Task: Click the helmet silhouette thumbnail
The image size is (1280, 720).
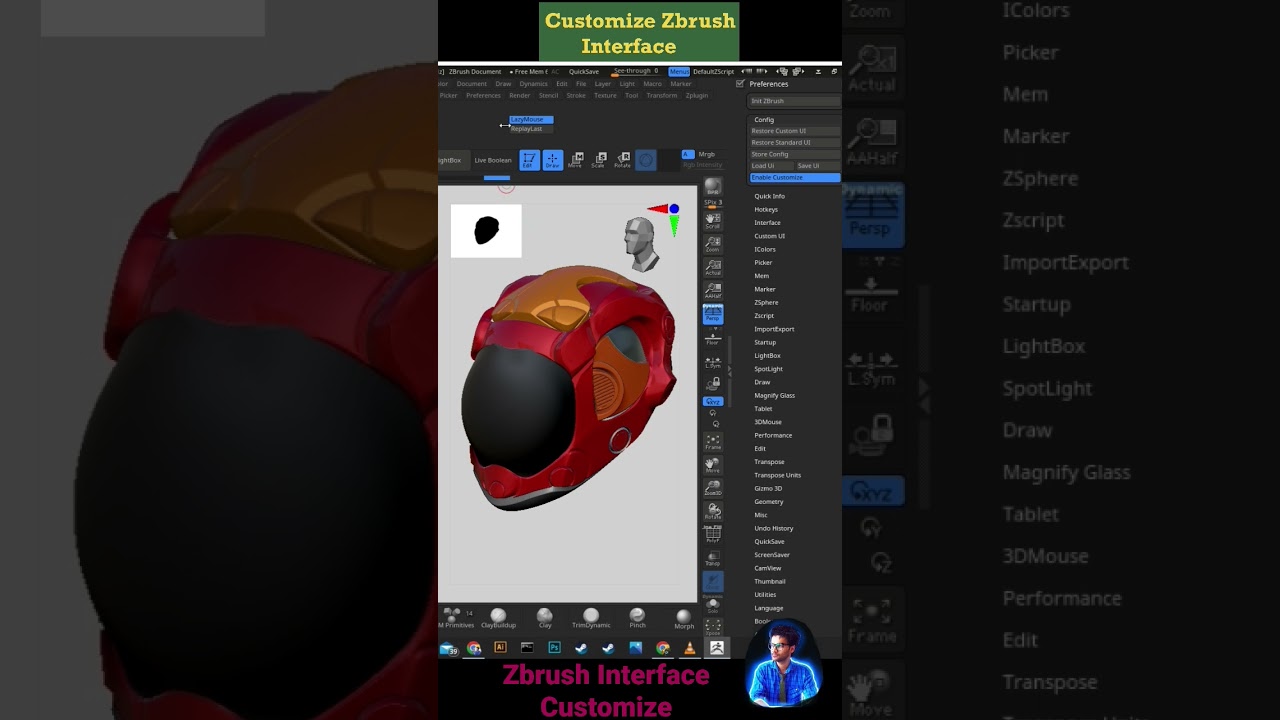Action: click(486, 231)
